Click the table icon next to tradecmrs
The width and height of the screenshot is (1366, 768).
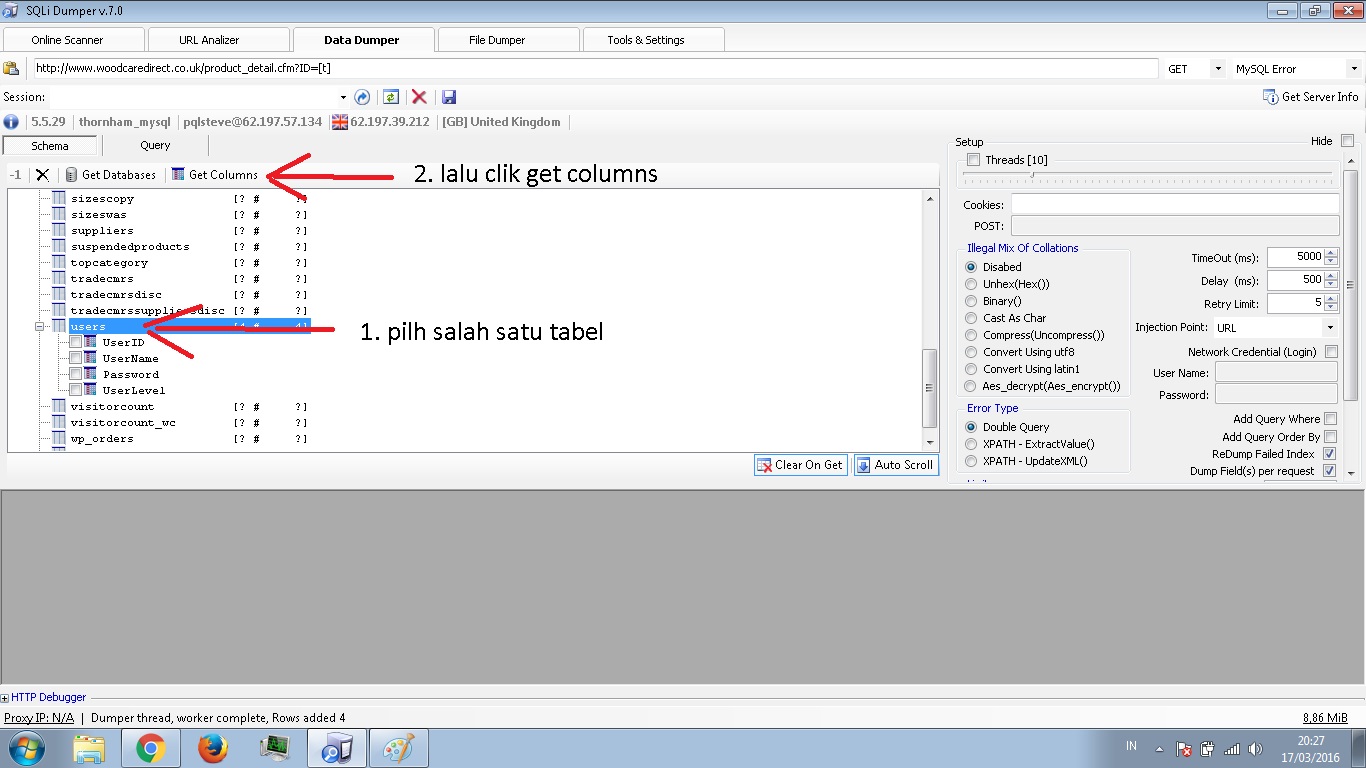click(59, 278)
